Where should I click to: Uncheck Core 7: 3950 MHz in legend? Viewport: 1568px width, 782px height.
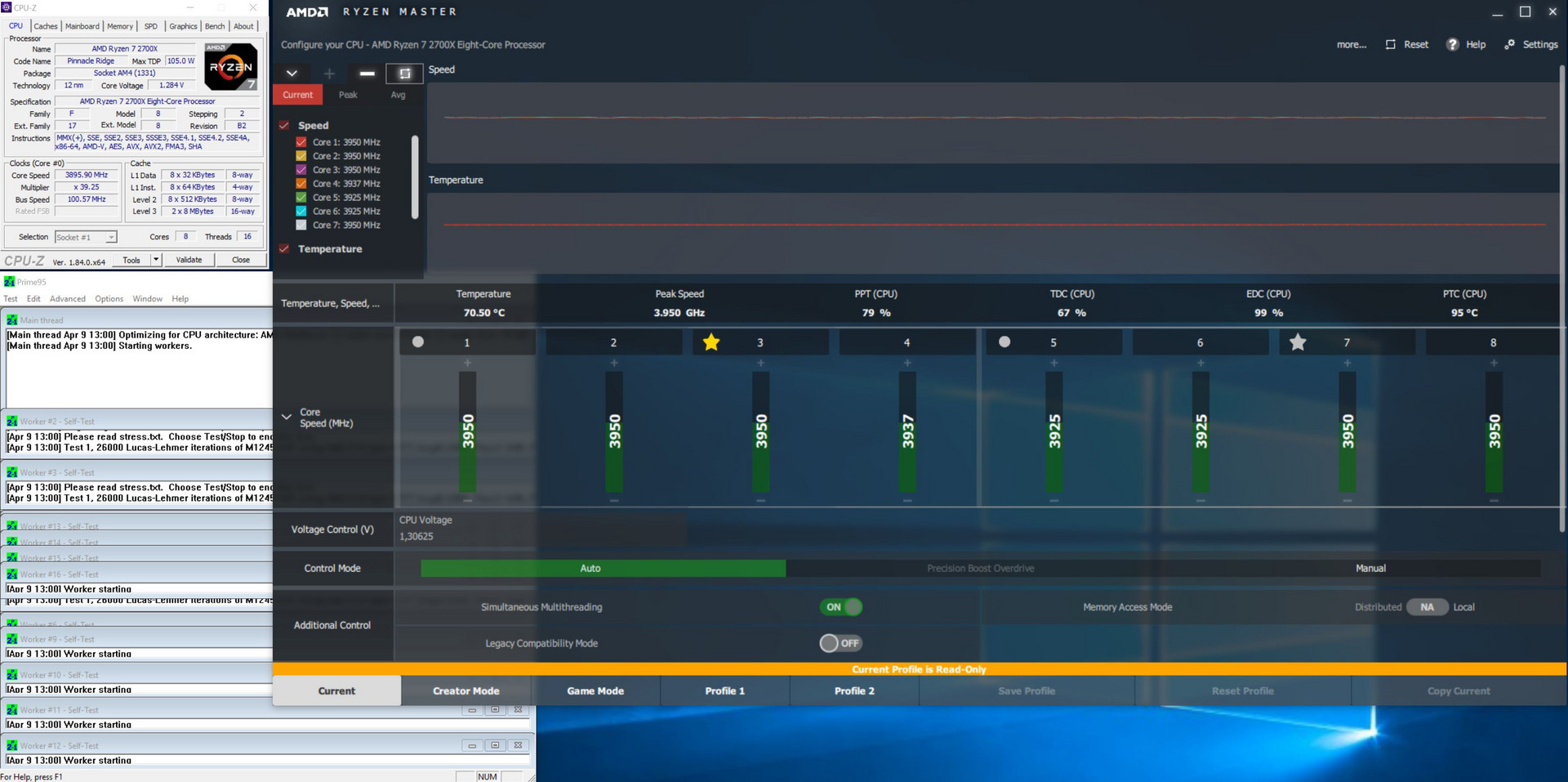pos(301,225)
